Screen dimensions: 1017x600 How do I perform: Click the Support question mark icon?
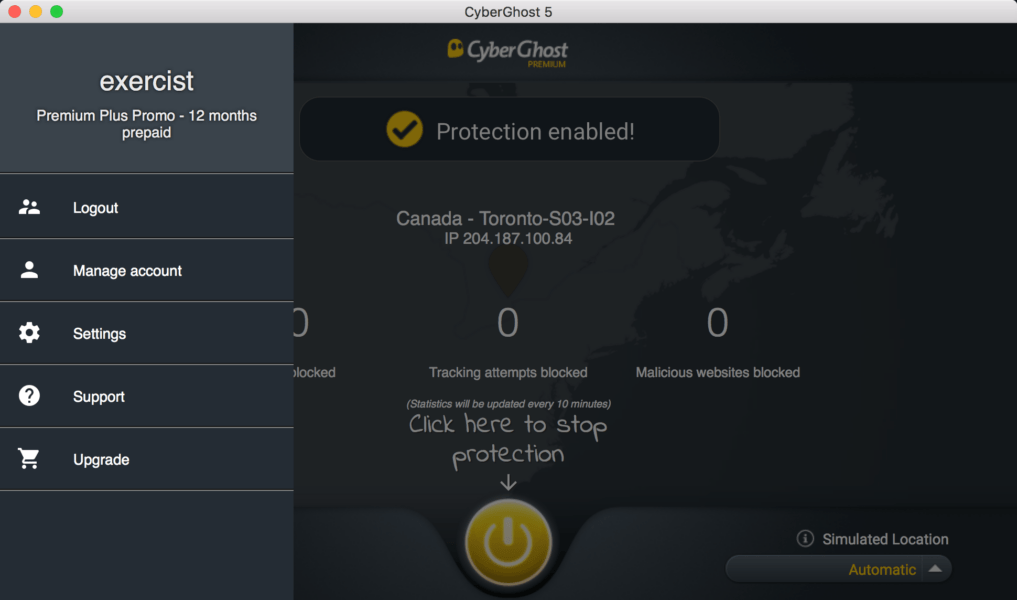29,396
